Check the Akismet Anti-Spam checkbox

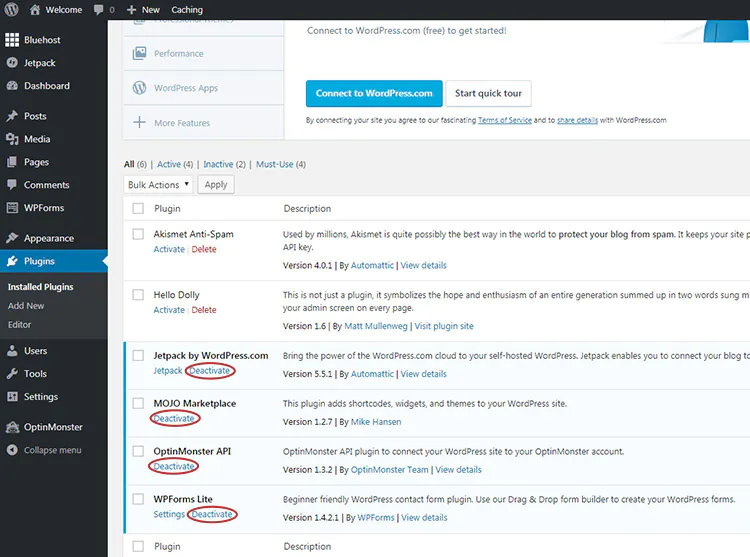[138, 234]
